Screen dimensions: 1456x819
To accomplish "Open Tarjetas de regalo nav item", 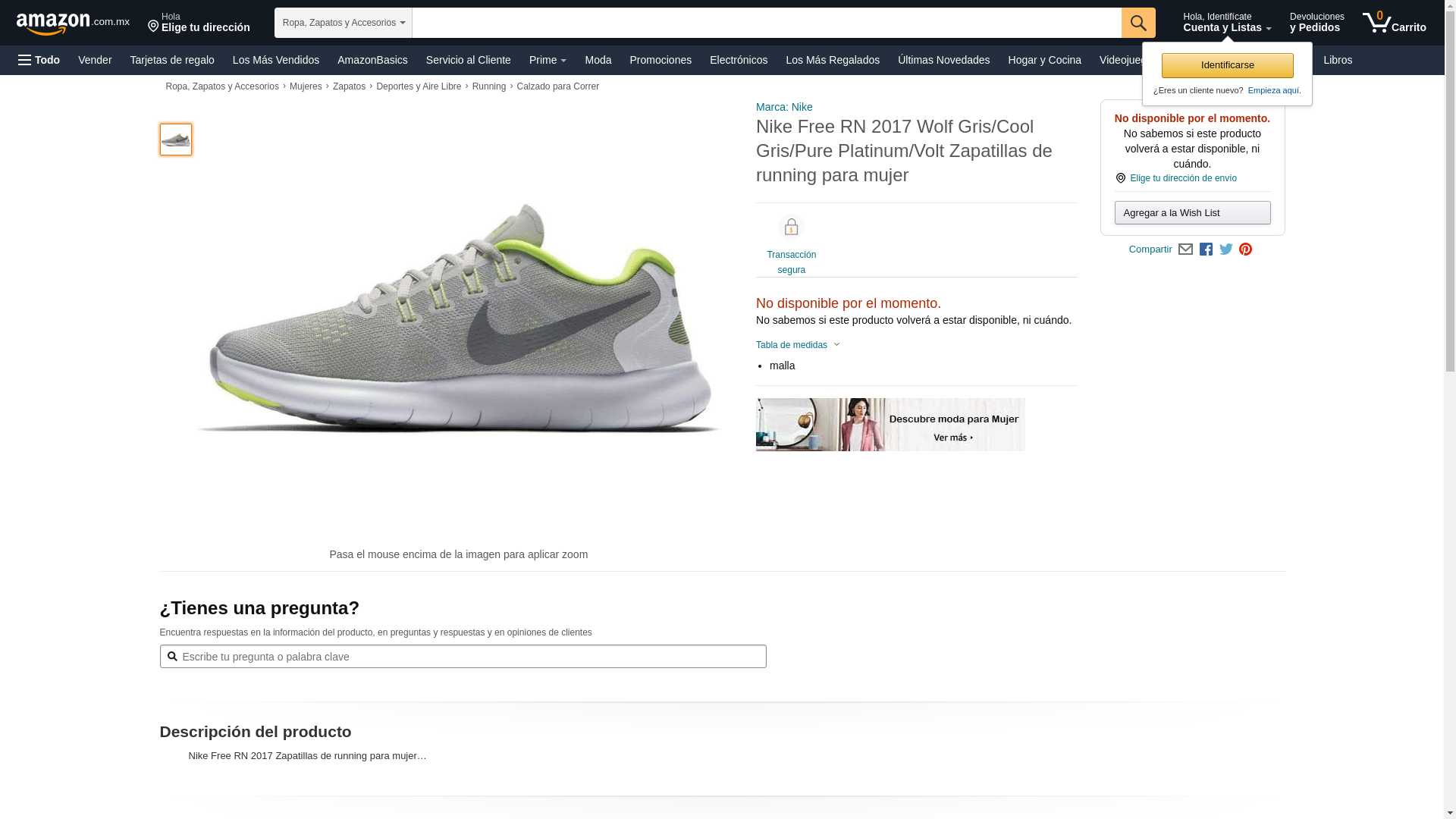I will [172, 60].
